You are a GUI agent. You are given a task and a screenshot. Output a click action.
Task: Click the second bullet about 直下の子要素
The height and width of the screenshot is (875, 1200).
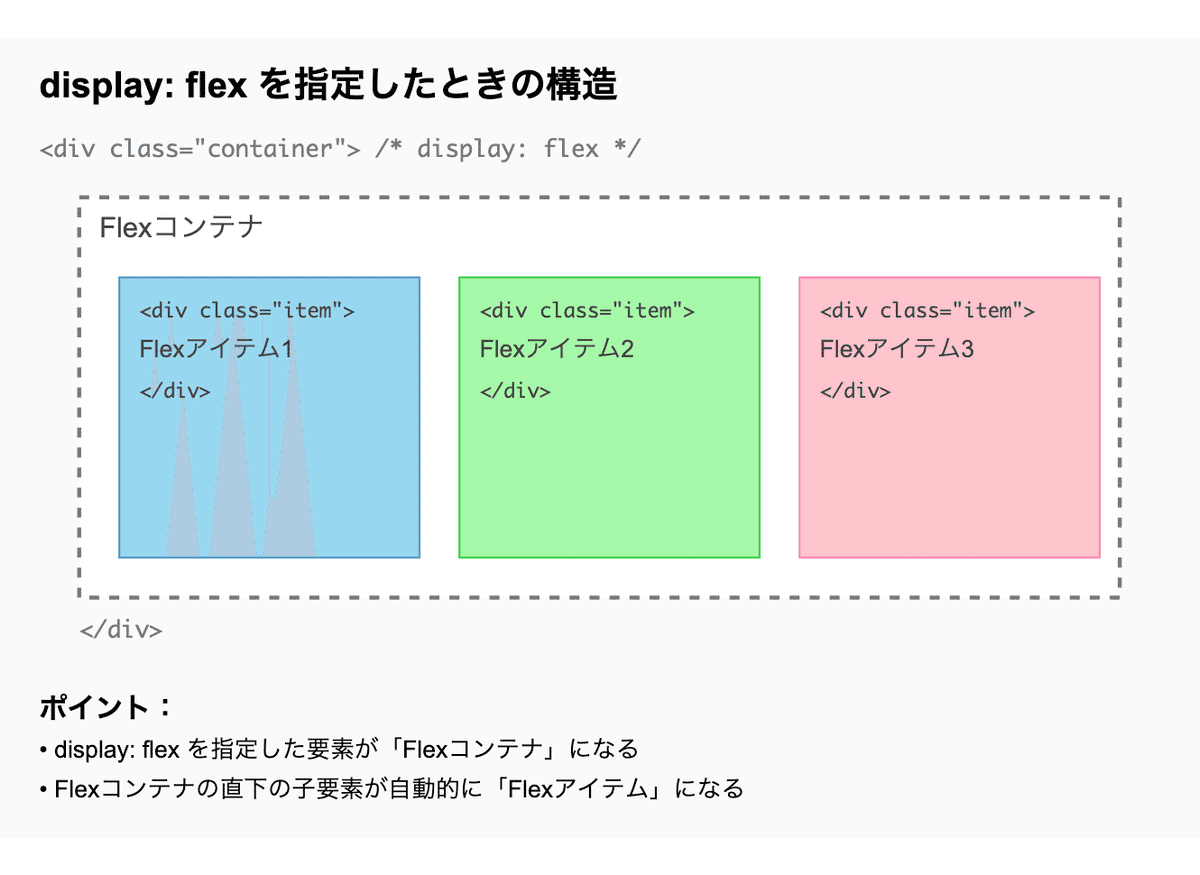tap(392, 789)
